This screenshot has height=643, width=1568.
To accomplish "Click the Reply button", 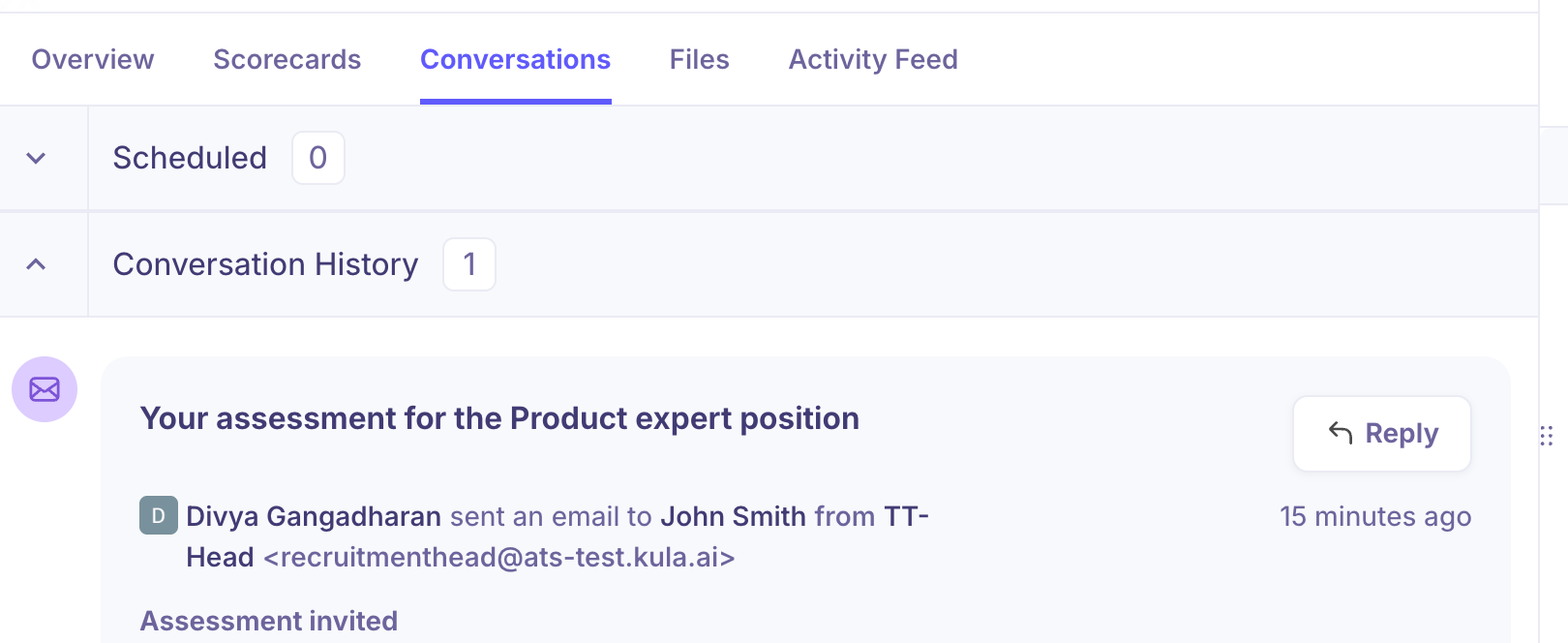I will tap(1382, 434).
